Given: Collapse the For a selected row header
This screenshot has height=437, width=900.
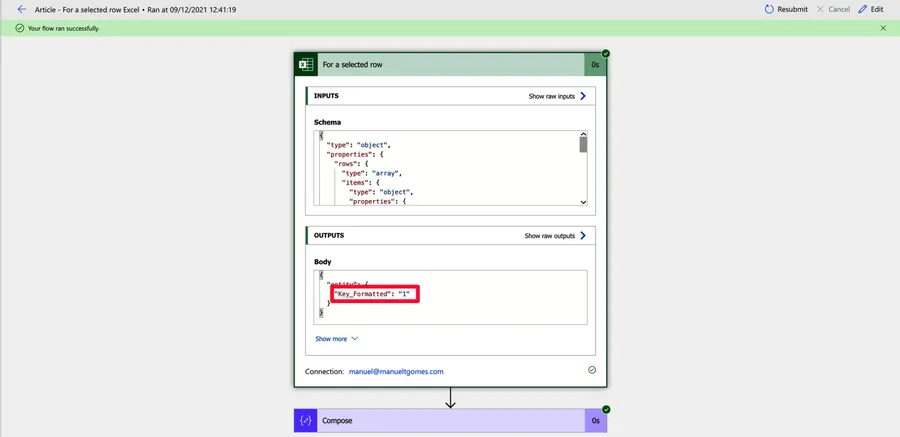Looking at the screenshot, I should point(450,64).
